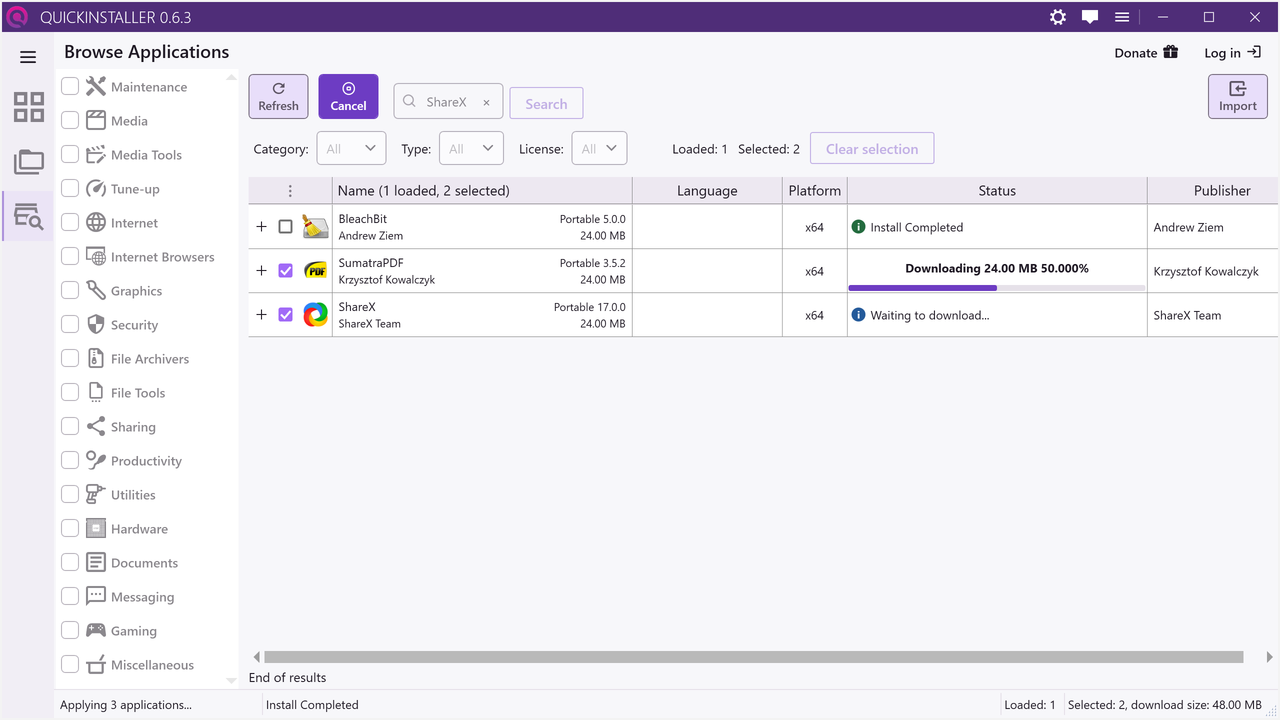Image resolution: width=1280 pixels, height=720 pixels.
Task: Sort by the Language column header
Action: pyautogui.click(x=707, y=191)
